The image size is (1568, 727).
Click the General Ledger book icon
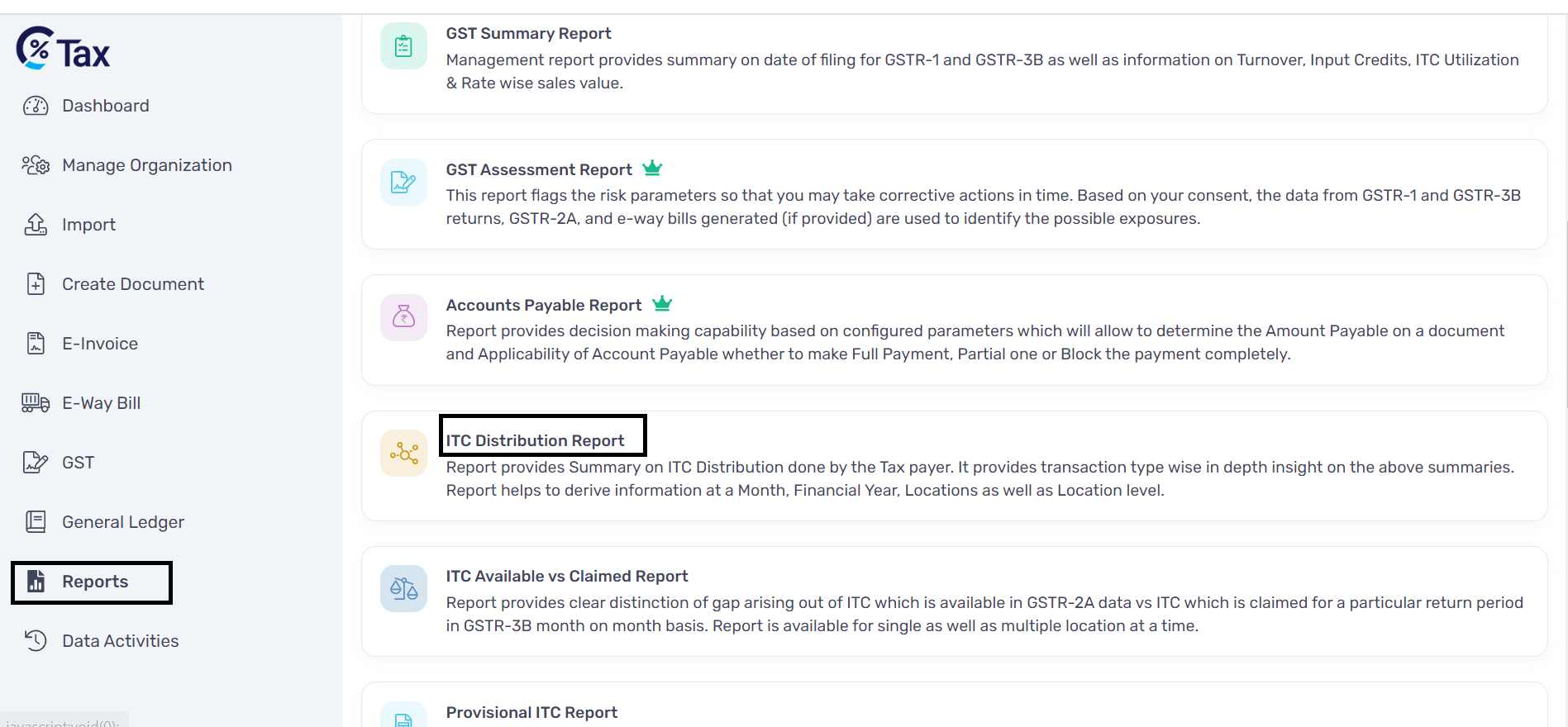click(x=36, y=522)
